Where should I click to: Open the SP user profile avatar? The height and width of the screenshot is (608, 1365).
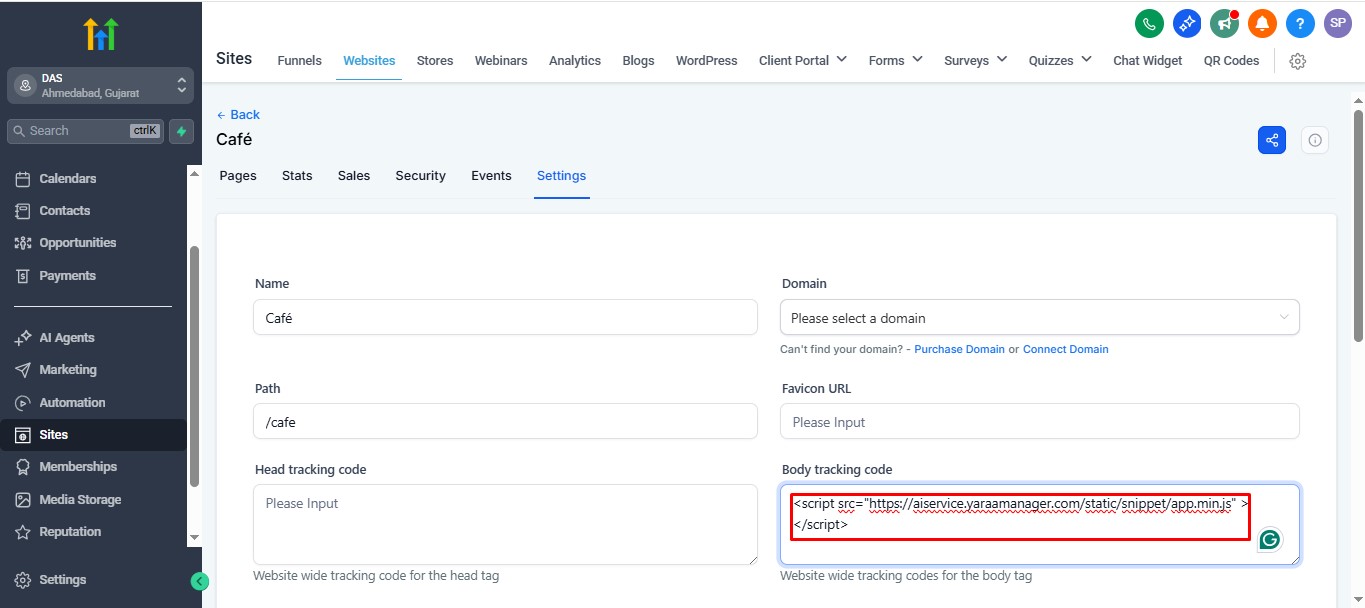[1337, 23]
